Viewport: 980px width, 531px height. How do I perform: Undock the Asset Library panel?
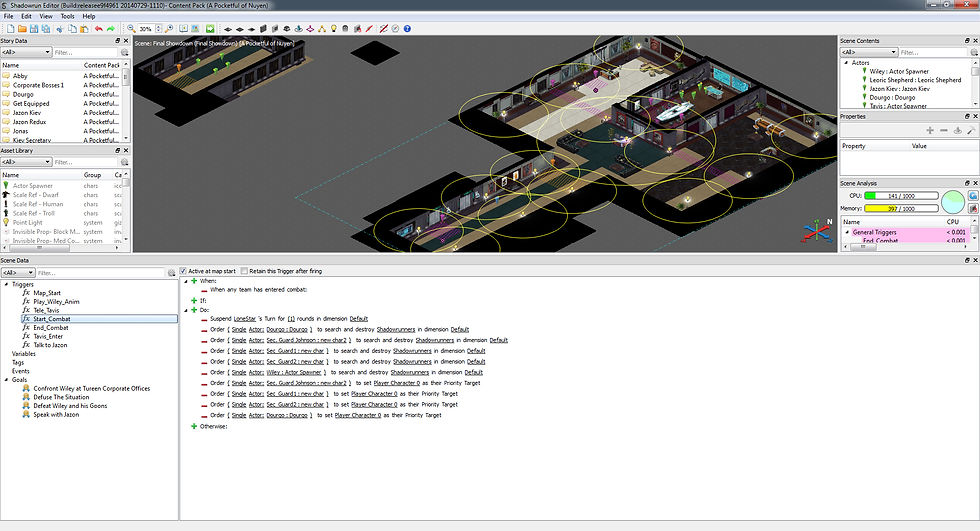click(x=118, y=151)
